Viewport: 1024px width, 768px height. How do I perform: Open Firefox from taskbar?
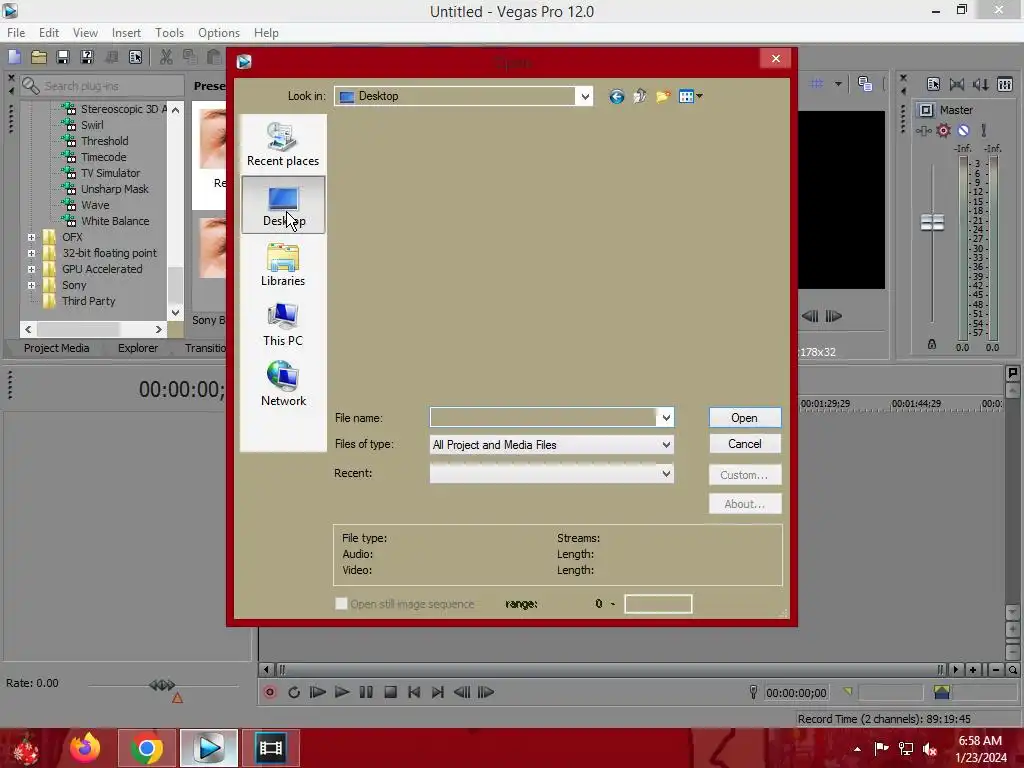click(x=85, y=748)
